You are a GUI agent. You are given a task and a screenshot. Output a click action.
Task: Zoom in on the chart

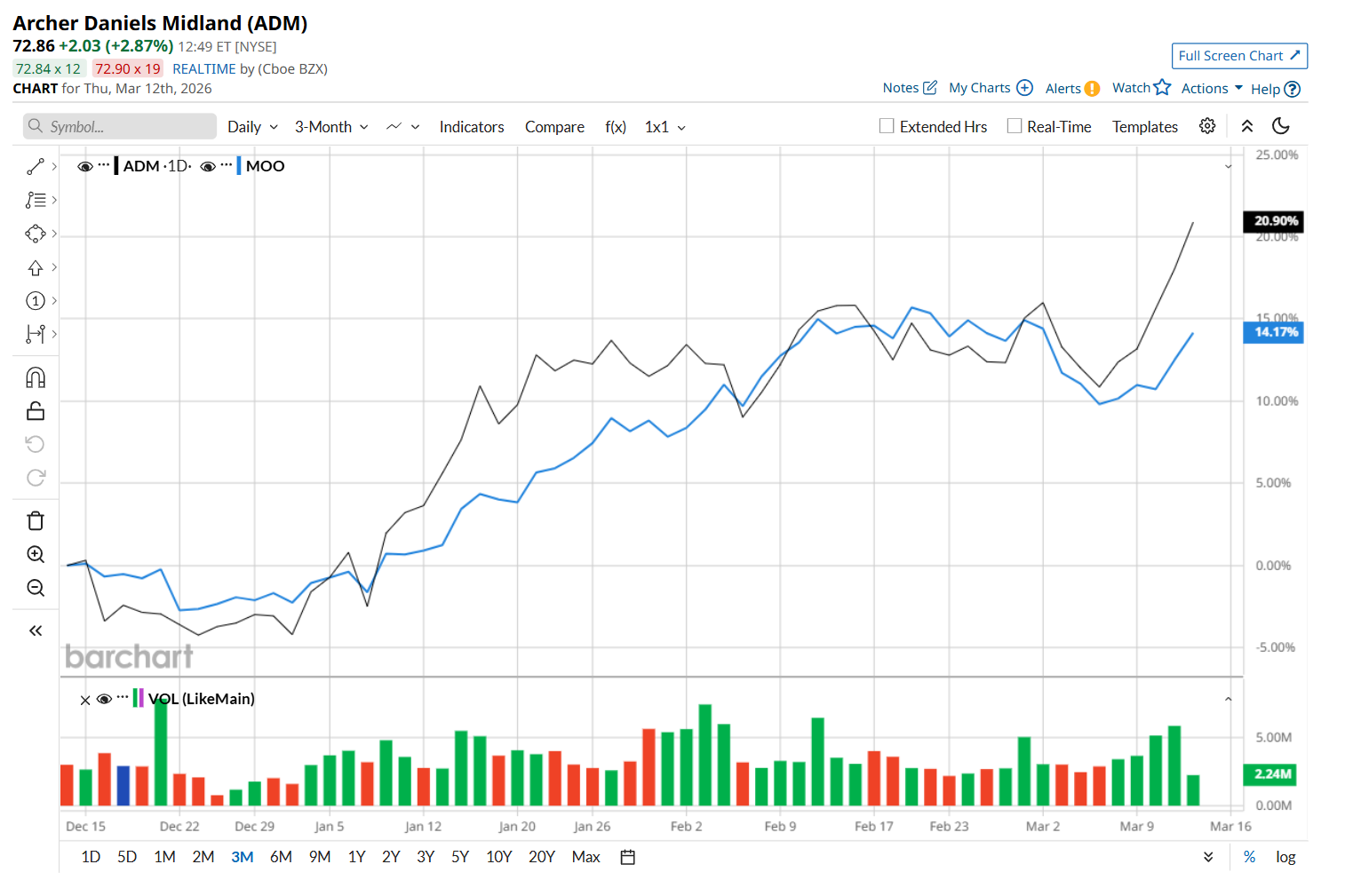[36, 554]
